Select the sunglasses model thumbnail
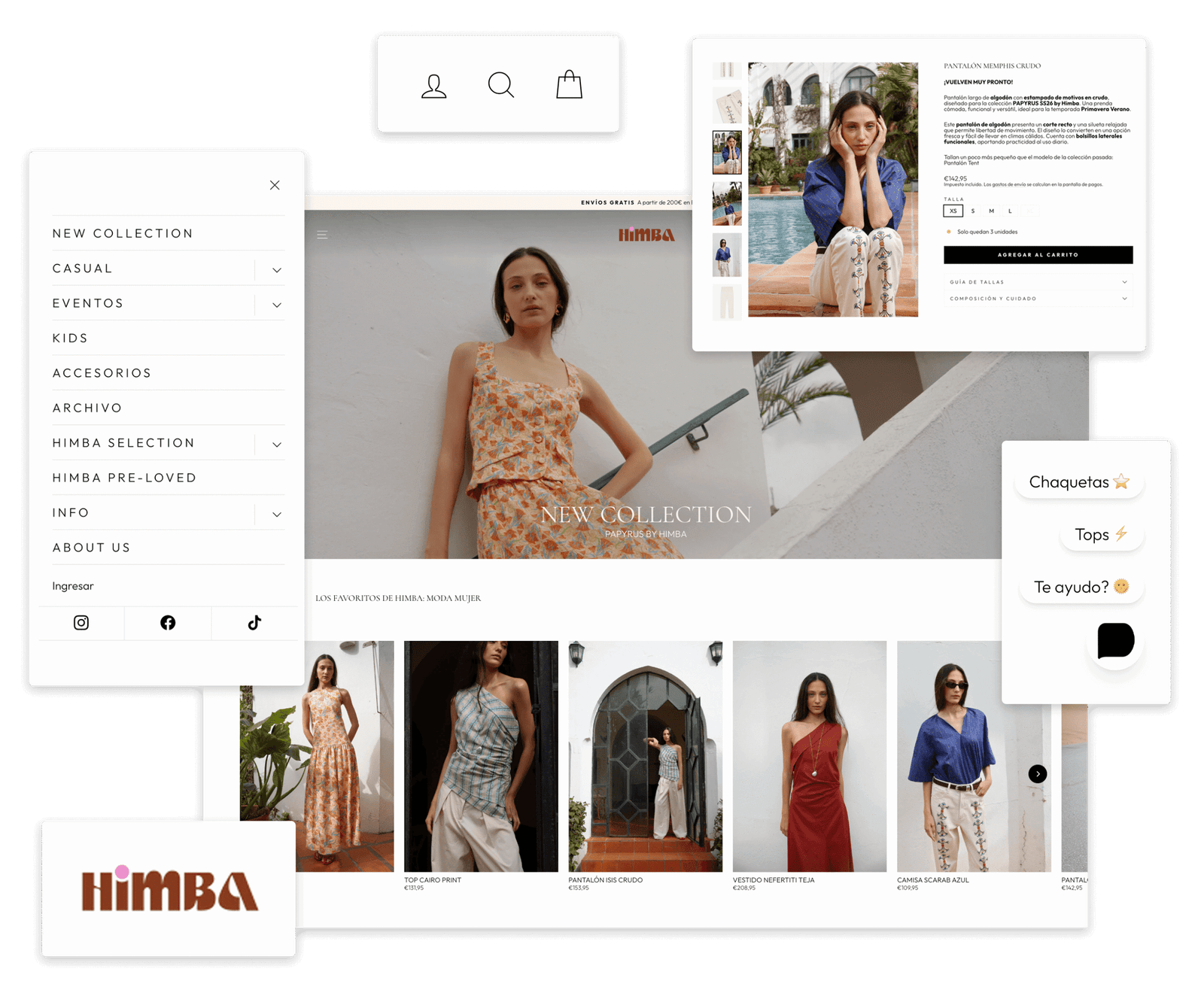Viewport: 1204px width, 996px height. click(x=727, y=255)
